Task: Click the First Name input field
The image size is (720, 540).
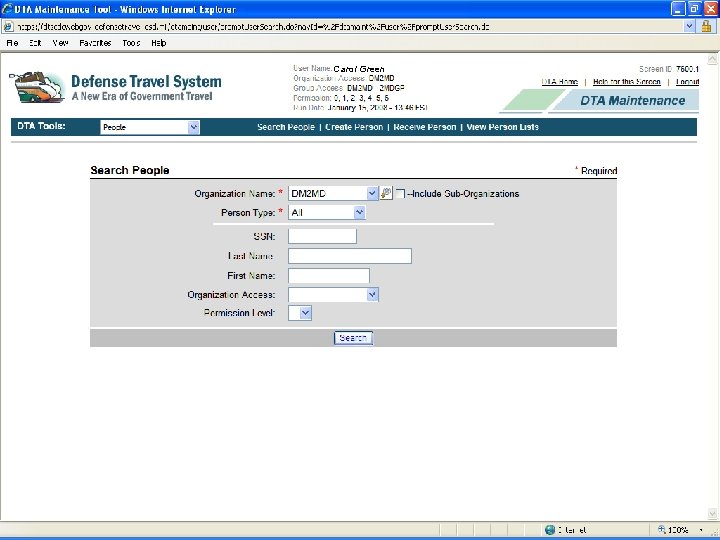Action: (x=329, y=276)
